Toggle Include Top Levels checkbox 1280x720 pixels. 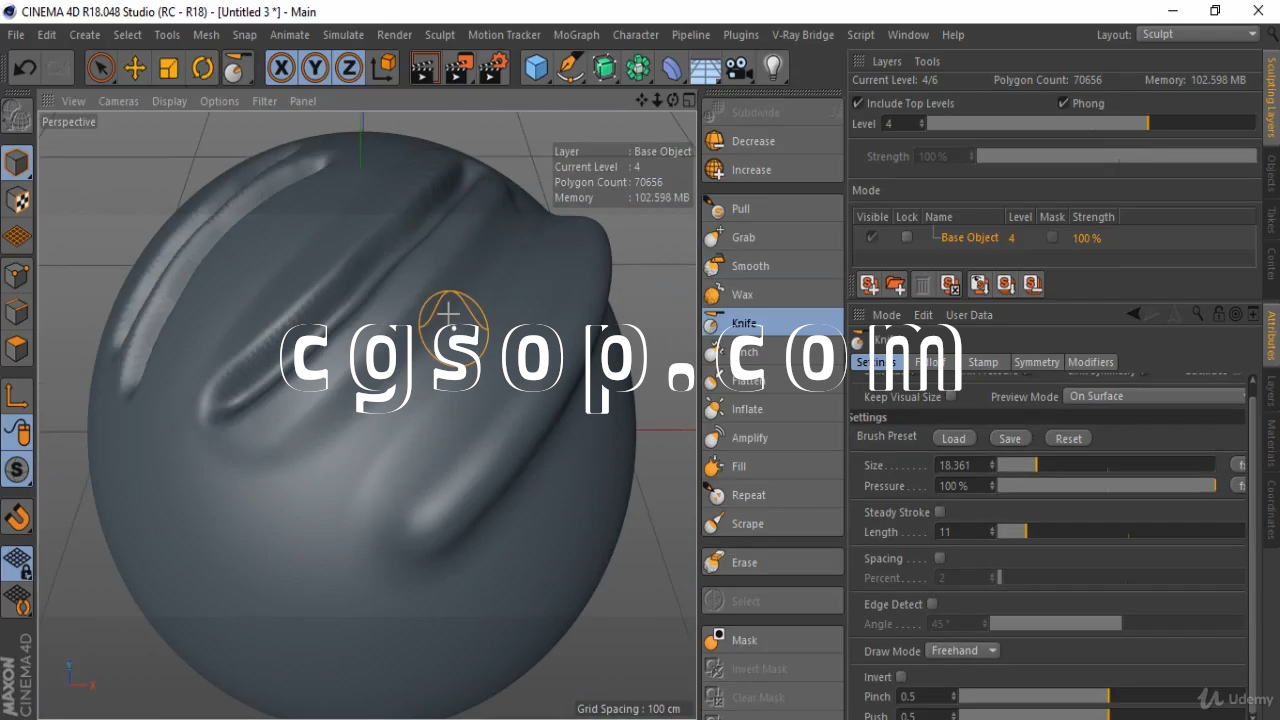coord(858,103)
